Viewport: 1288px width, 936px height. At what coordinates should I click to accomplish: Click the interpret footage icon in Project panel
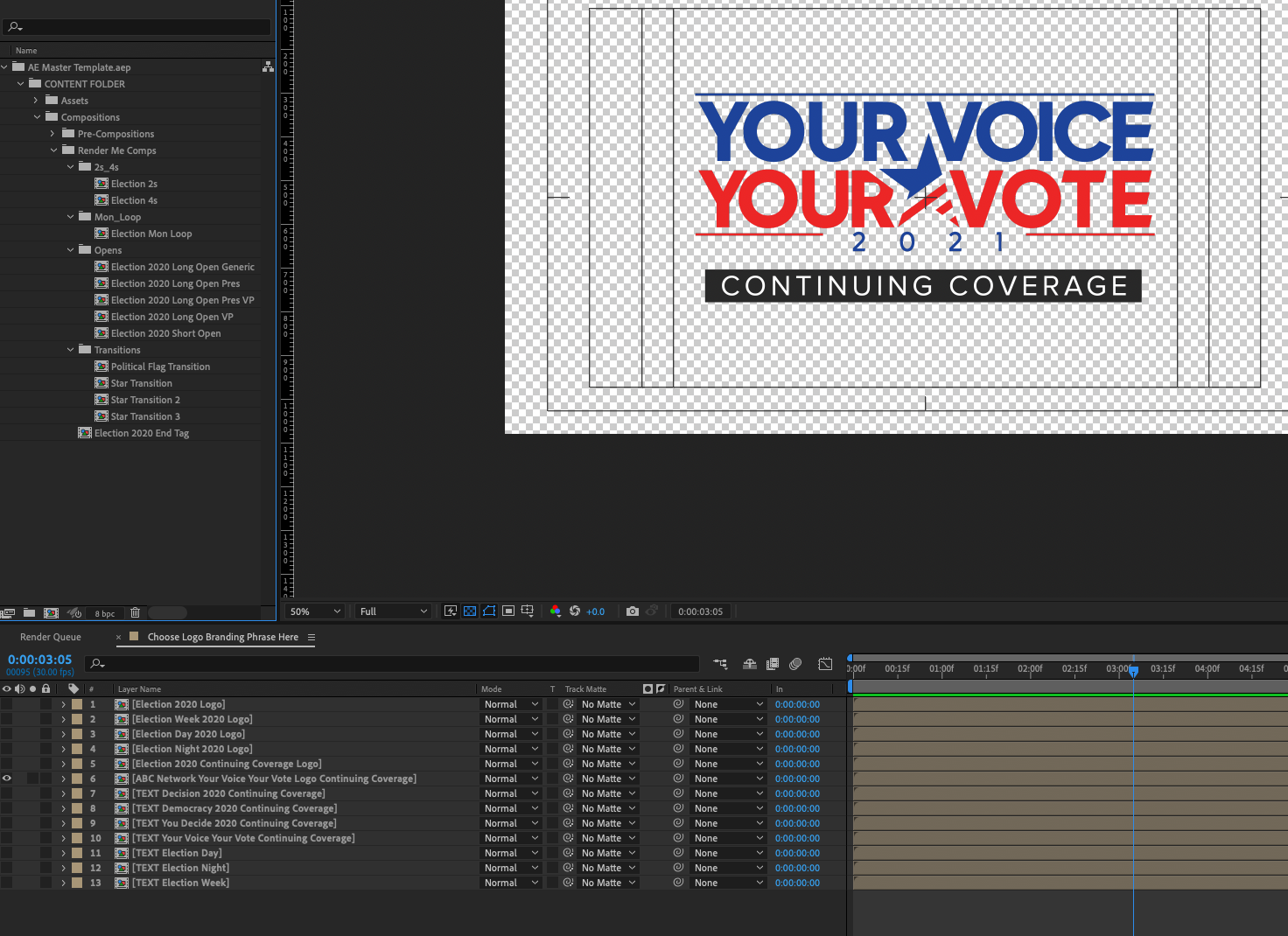coord(8,613)
